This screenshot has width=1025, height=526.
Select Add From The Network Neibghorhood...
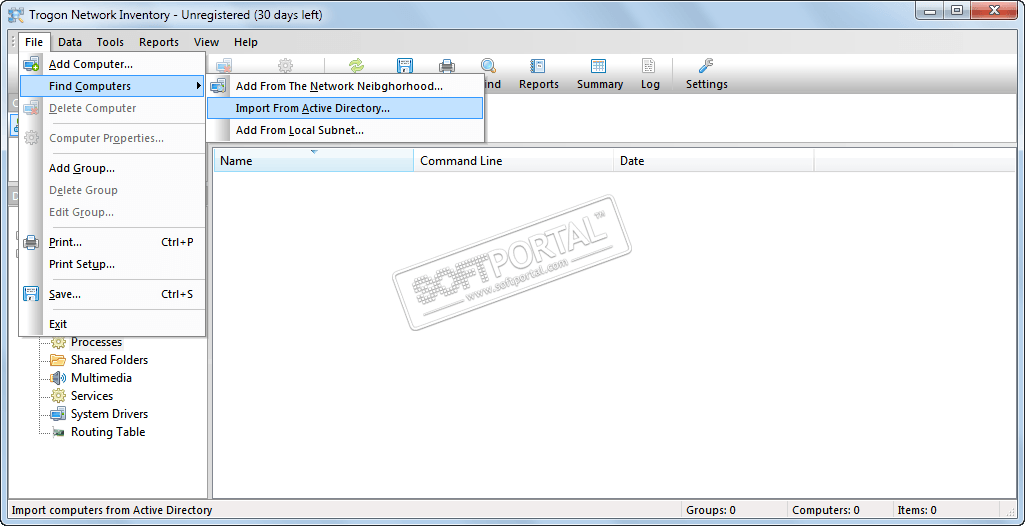click(x=345, y=86)
